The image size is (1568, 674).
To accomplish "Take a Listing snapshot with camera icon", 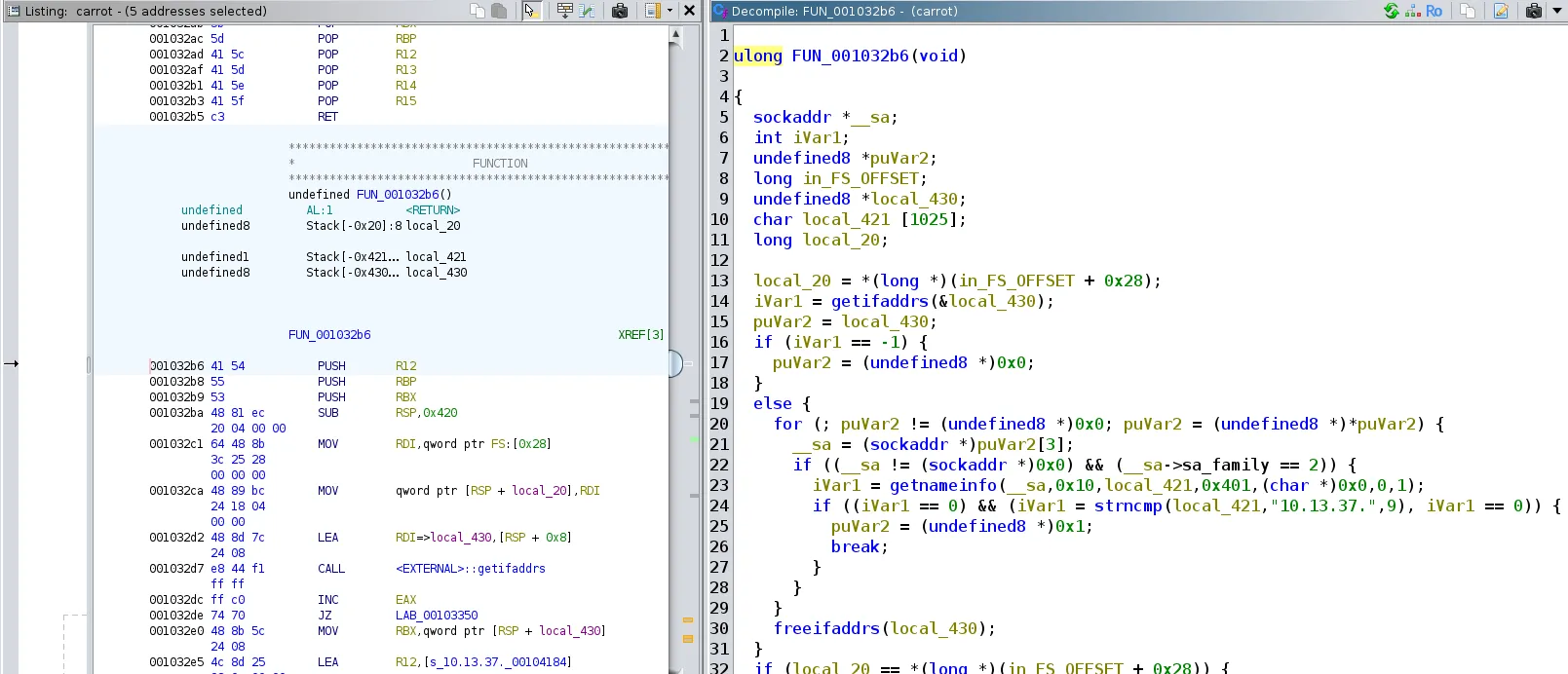I will 620,11.
